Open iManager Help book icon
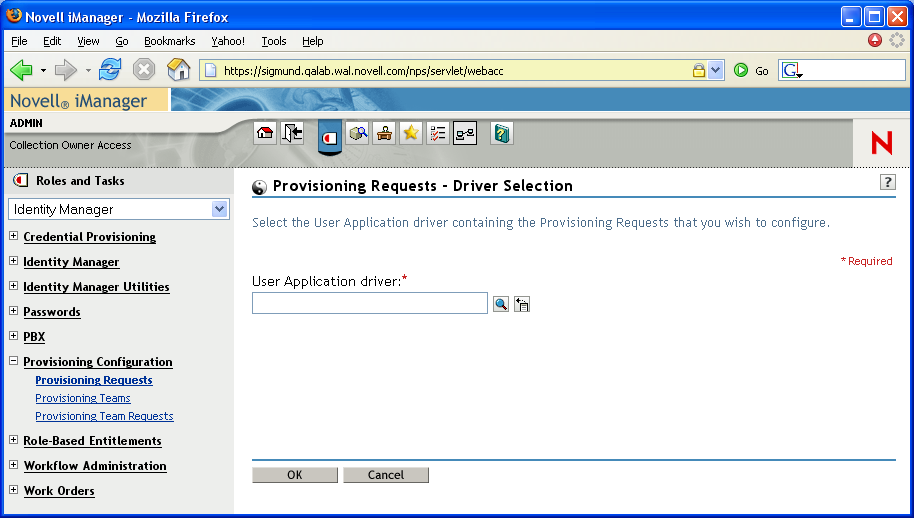The width and height of the screenshot is (914, 518). click(x=502, y=133)
